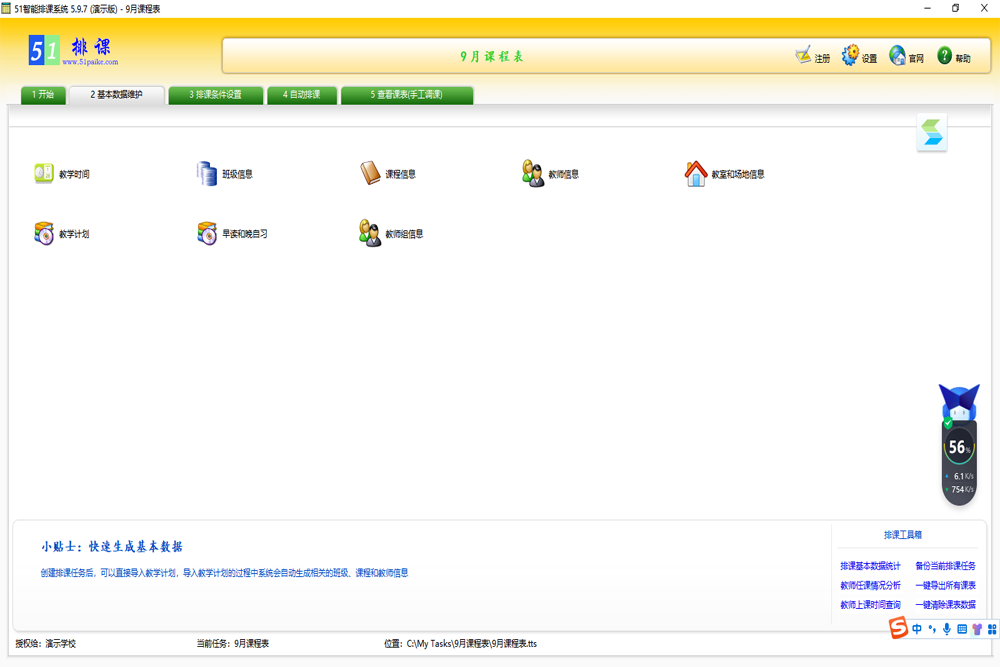
Task: Click the 注册 register icon
Action: tap(804, 56)
